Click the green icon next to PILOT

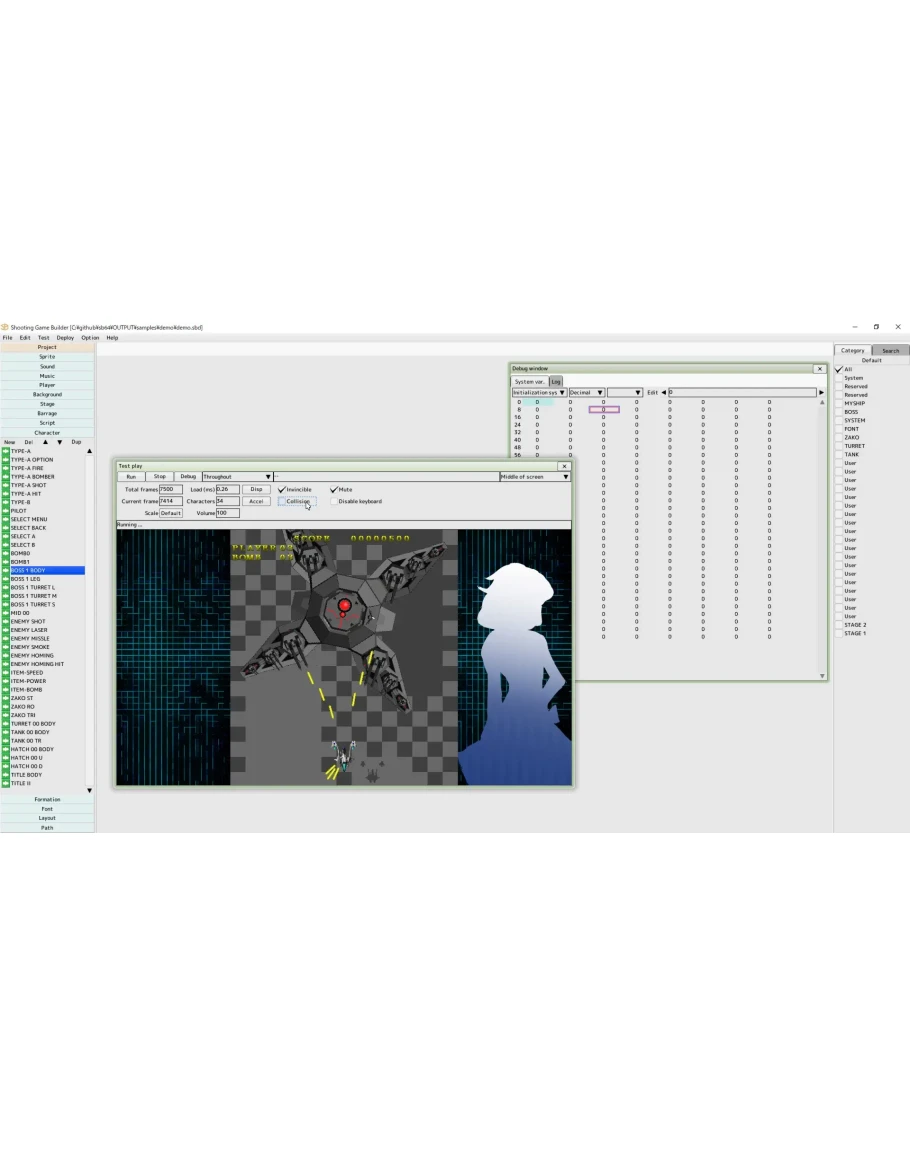5,511
